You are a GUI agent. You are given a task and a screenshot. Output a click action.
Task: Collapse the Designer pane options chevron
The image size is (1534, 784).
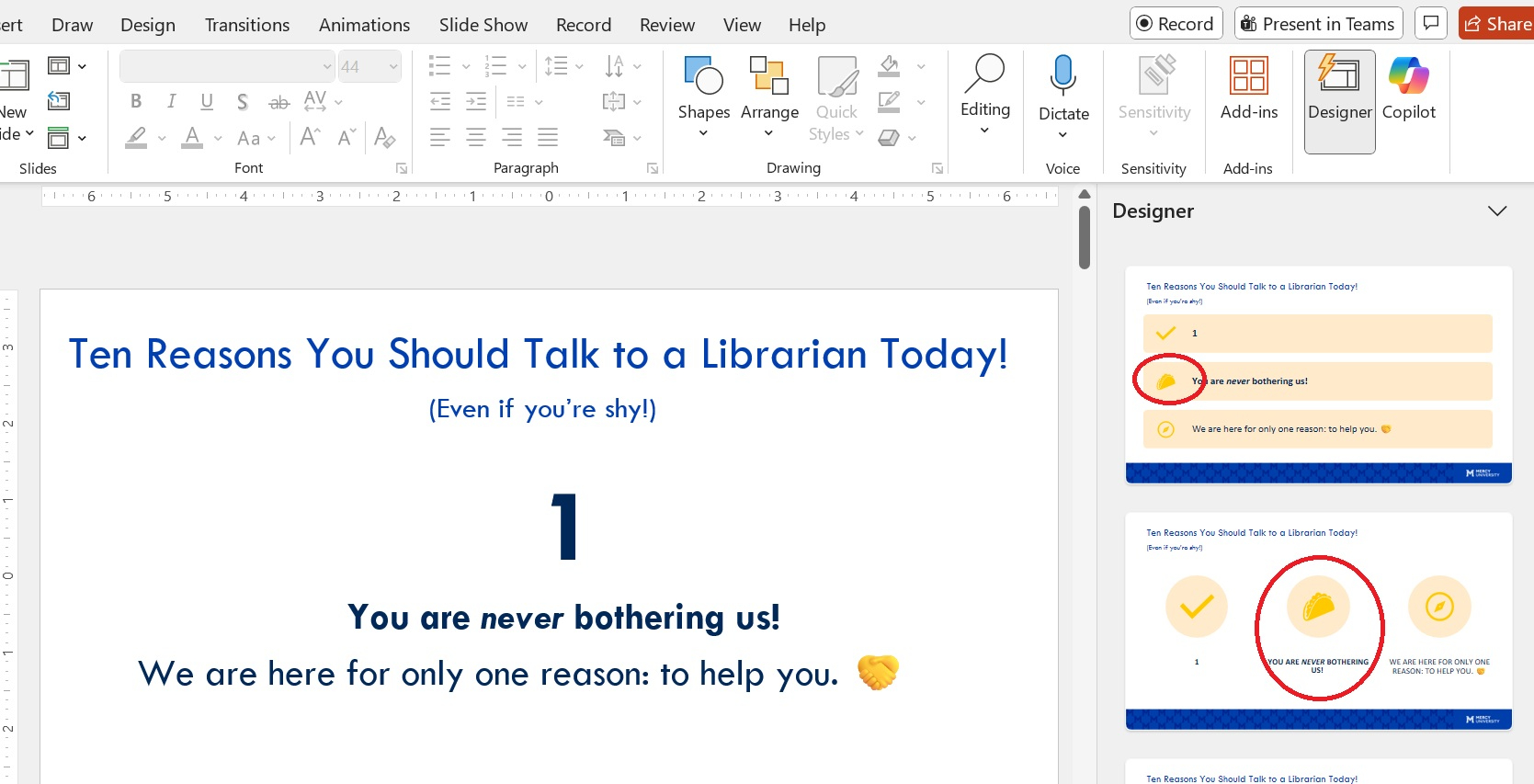tap(1496, 211)
